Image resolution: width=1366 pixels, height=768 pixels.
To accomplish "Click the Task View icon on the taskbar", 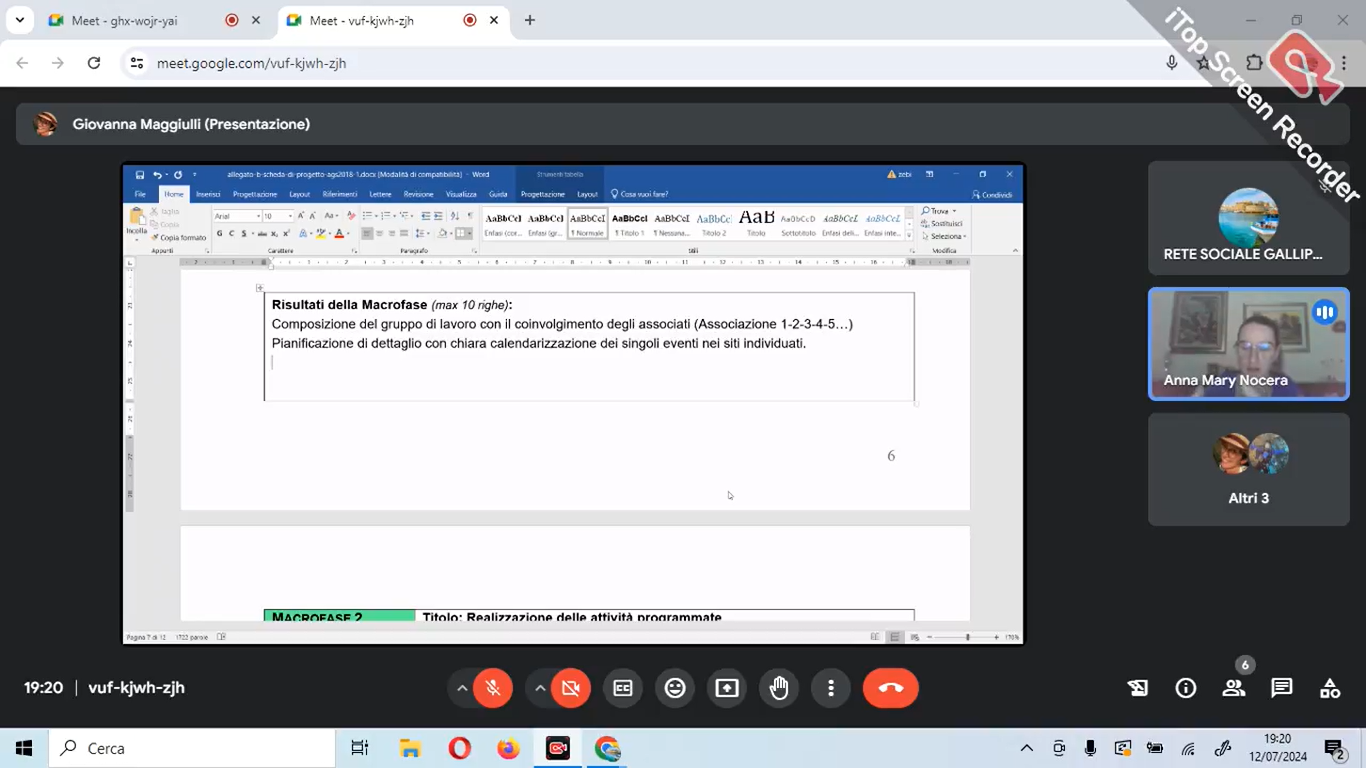I will (360, 748).
